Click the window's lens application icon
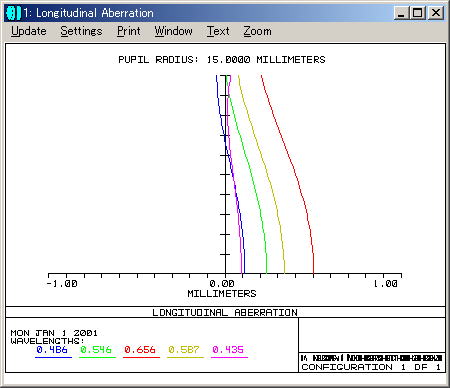 coord(13,13)
